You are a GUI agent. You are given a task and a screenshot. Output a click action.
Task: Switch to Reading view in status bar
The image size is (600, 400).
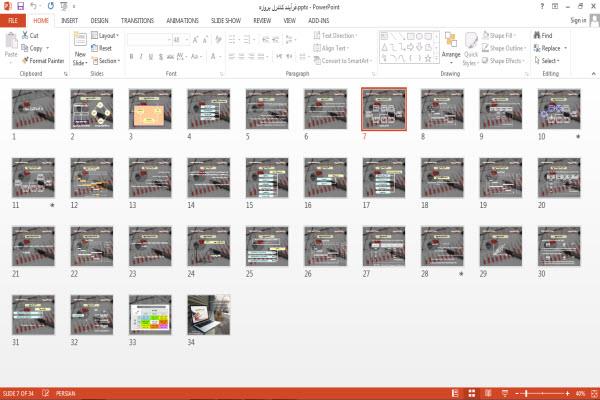pyautogui.click(x=488, y=393)
